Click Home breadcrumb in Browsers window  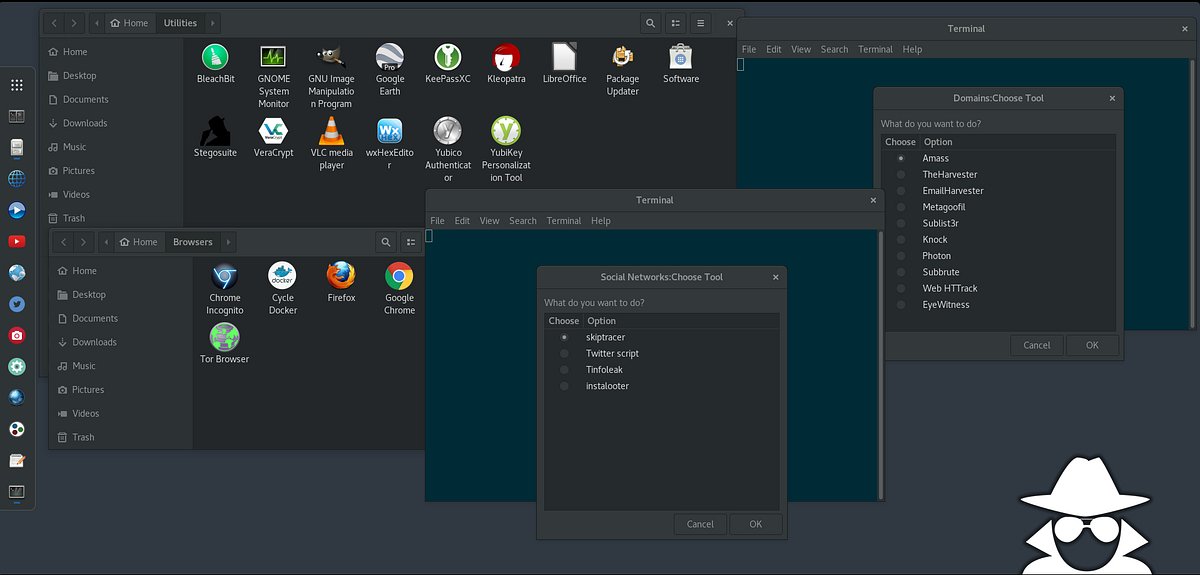tap(137, 242)
